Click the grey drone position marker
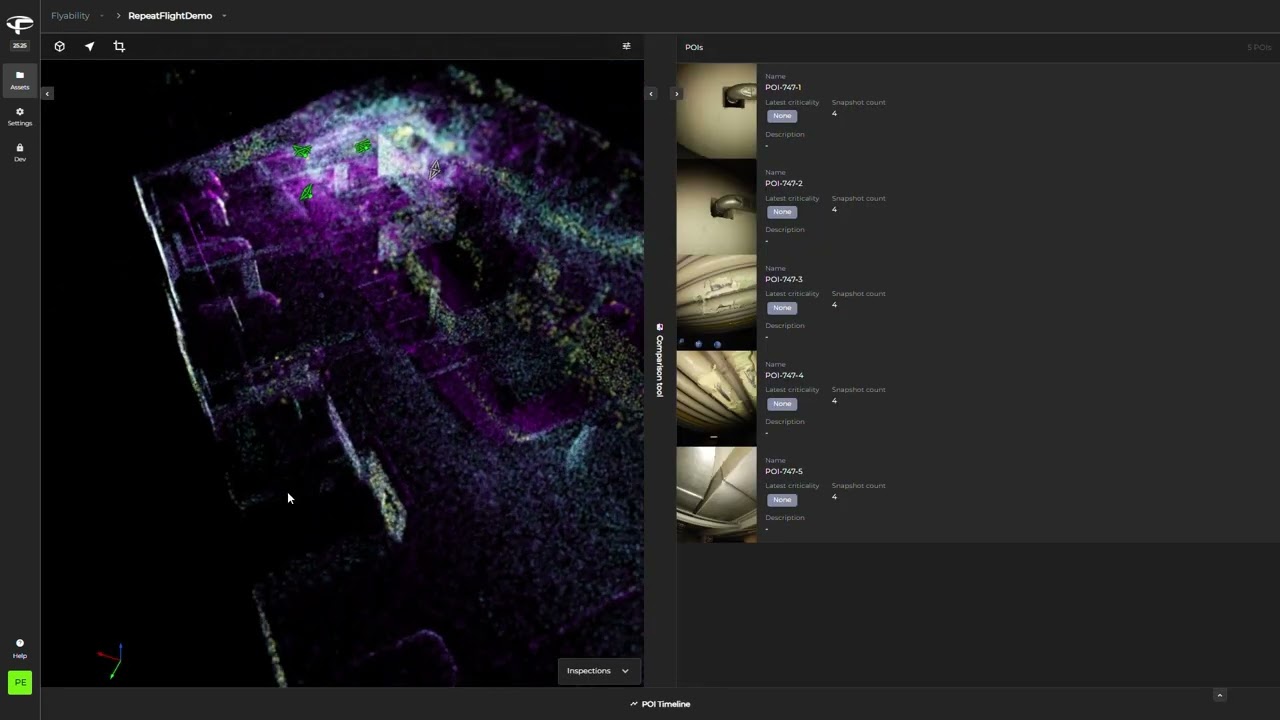The width and height of the screenshot is (1280, 720). (x=434, y=170)
